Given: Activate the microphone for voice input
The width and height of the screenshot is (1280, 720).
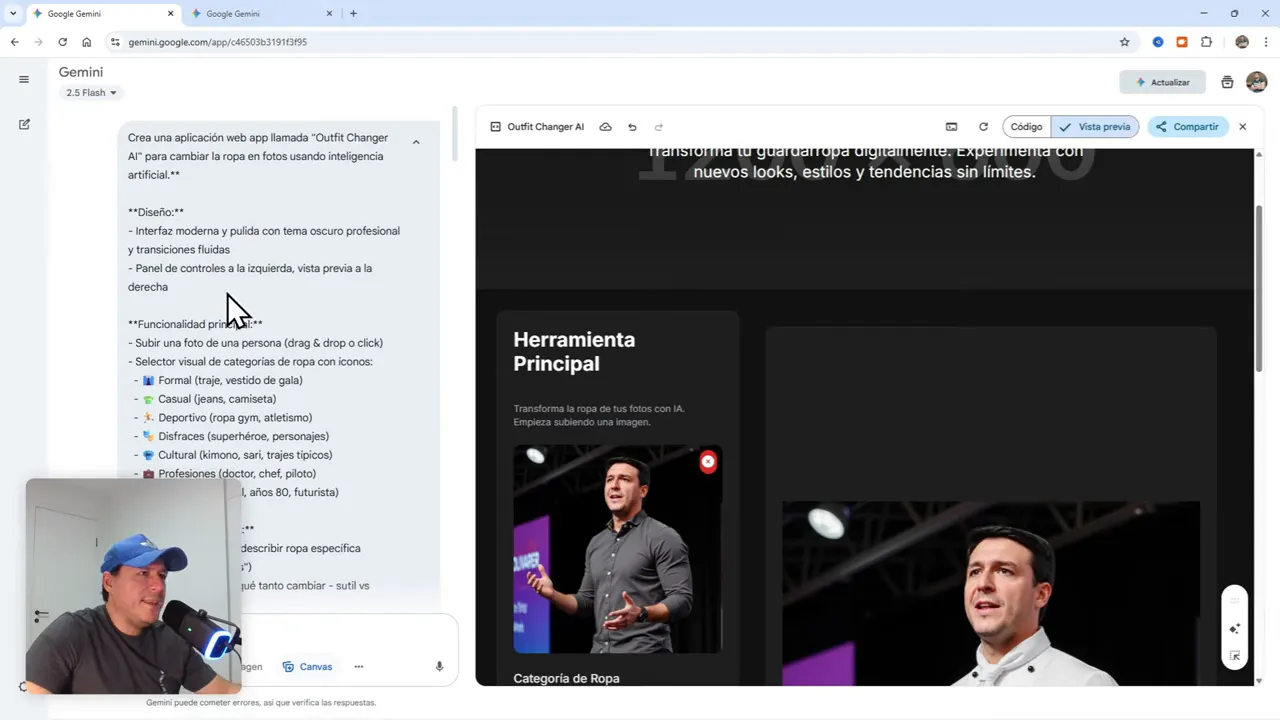Looking at the screenshot, I should pos(438,666).
